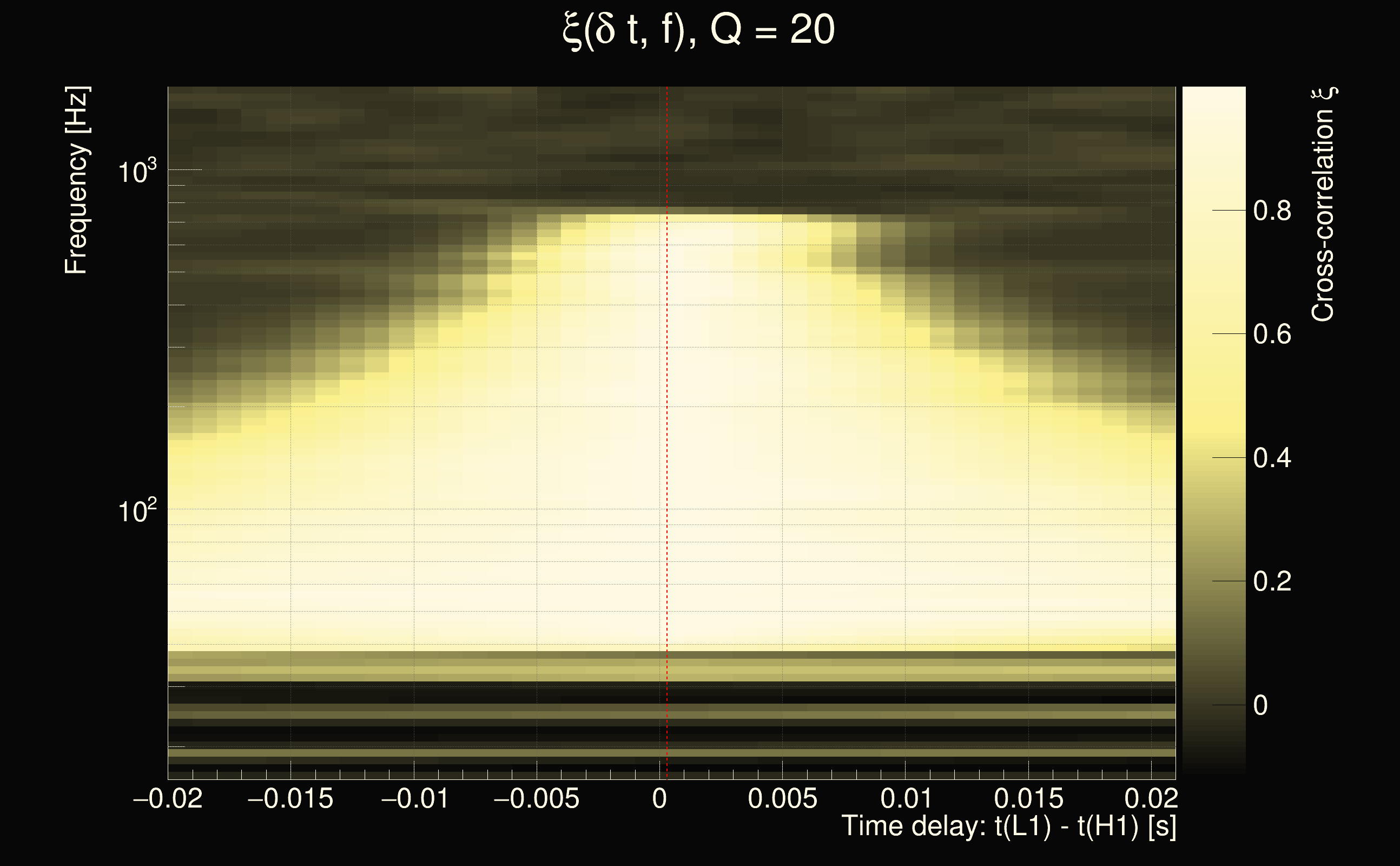Click the 0.2 tick label on colorbar
This screenshot has width=1400, height=866.
coord(1272,581)
